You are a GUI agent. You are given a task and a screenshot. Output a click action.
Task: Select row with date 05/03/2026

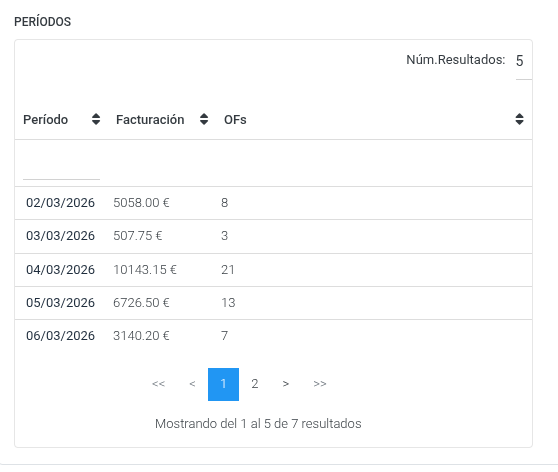point(273,303)
